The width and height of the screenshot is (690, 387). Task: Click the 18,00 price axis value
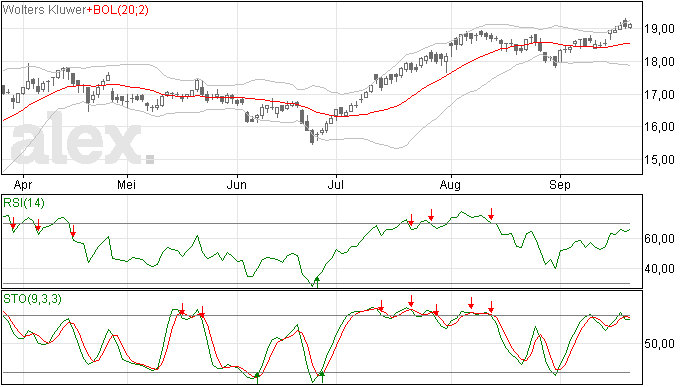click(x=660, y=62)
